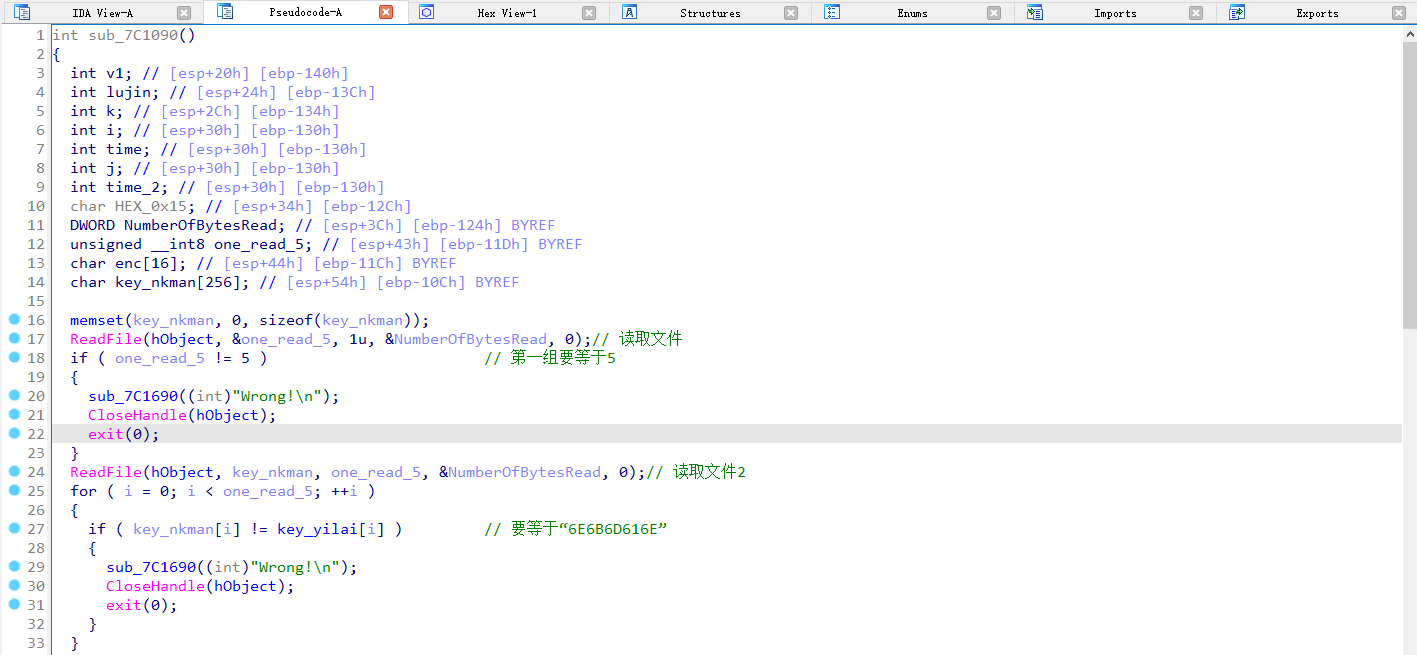Screen dimensions: 1417x655
Task: Switch to the IDA View-A tab
Action: pyautogui.click(x=102, y=13)
